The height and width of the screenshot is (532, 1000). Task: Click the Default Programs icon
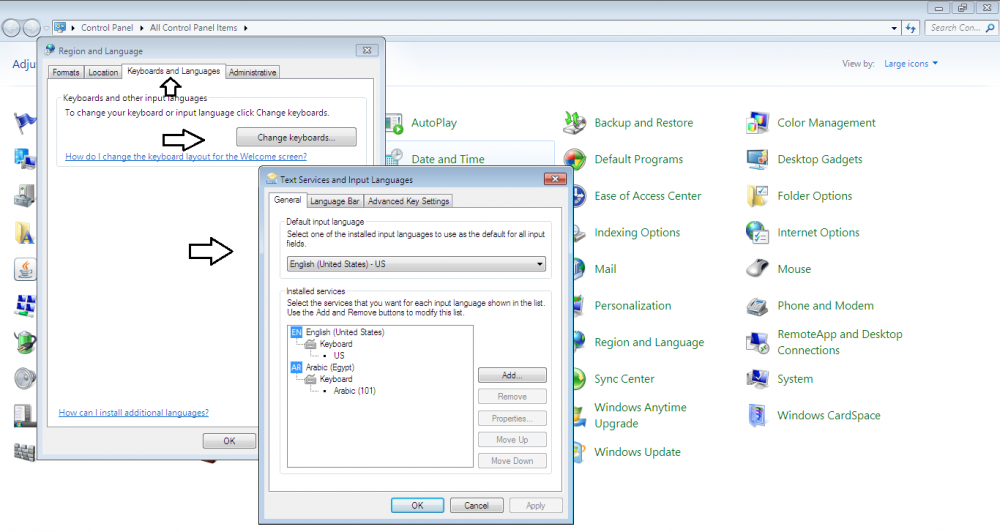point(575,159)
